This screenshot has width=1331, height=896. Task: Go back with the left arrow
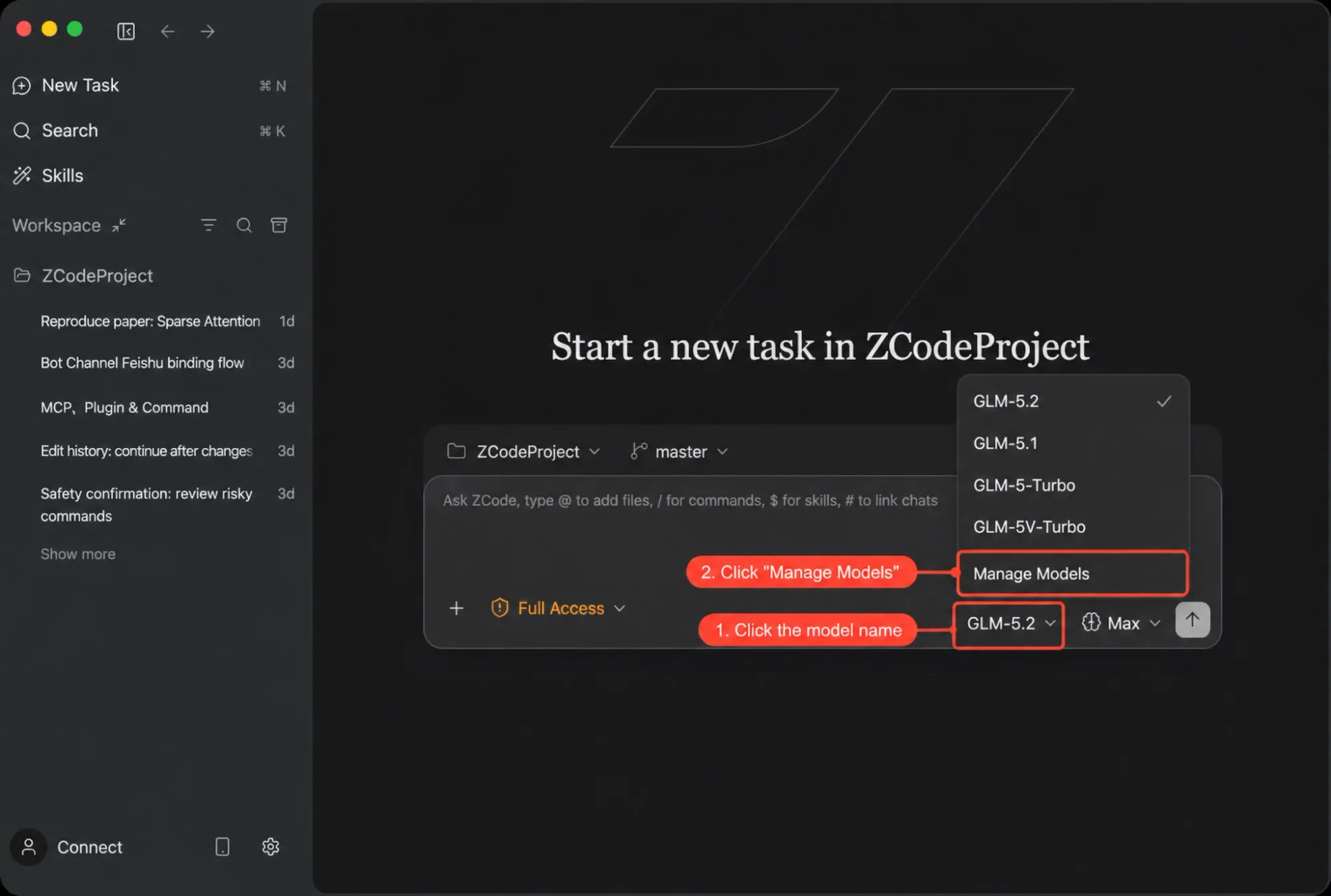[x=168, y=31]
